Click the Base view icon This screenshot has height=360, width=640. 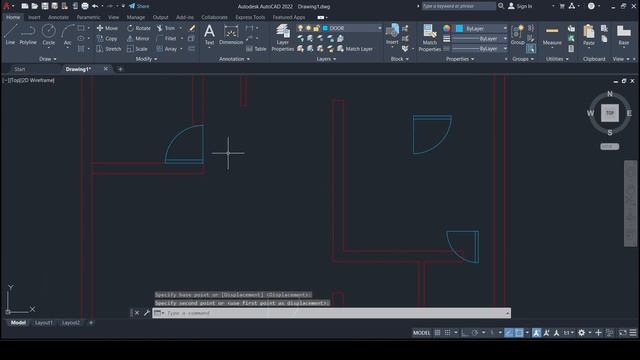[623, 35]
